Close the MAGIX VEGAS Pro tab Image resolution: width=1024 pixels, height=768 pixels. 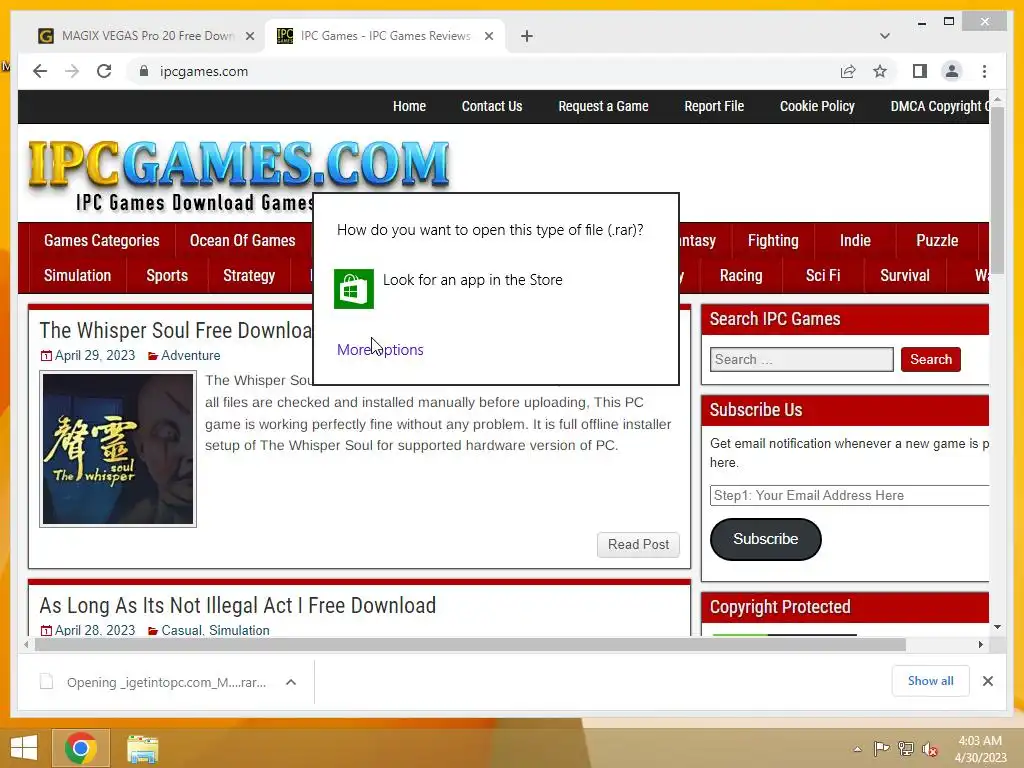249,36
